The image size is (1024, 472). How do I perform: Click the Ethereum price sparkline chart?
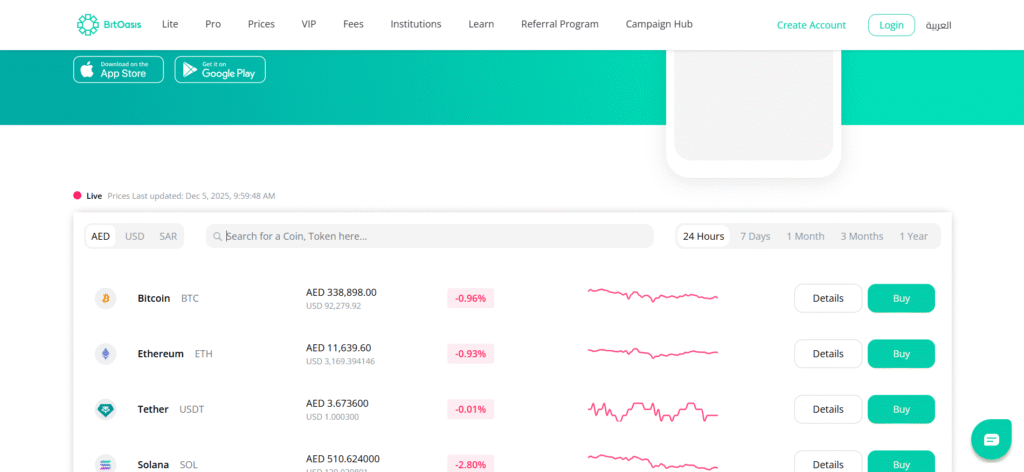click(653, 353)
